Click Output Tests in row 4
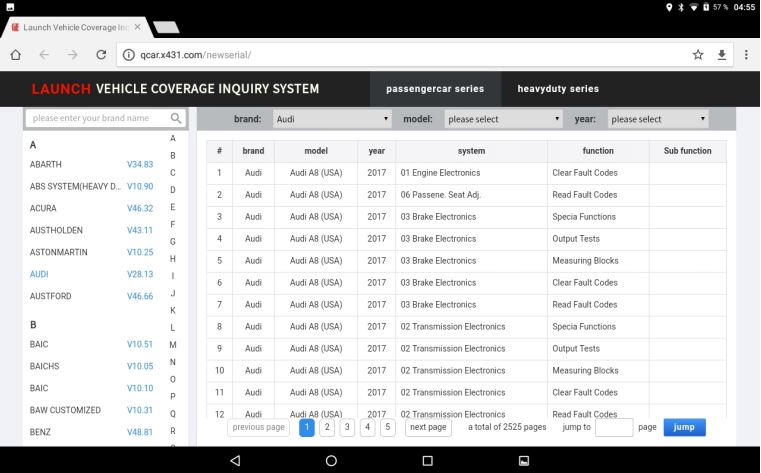The image size is (761, 473). 576,239
